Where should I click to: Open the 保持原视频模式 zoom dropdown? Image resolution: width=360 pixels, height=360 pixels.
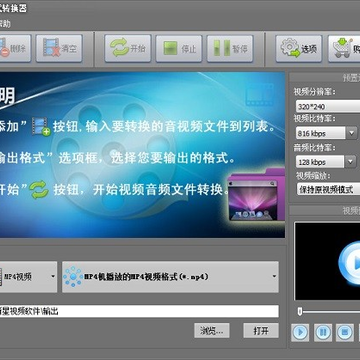point(328,189)
